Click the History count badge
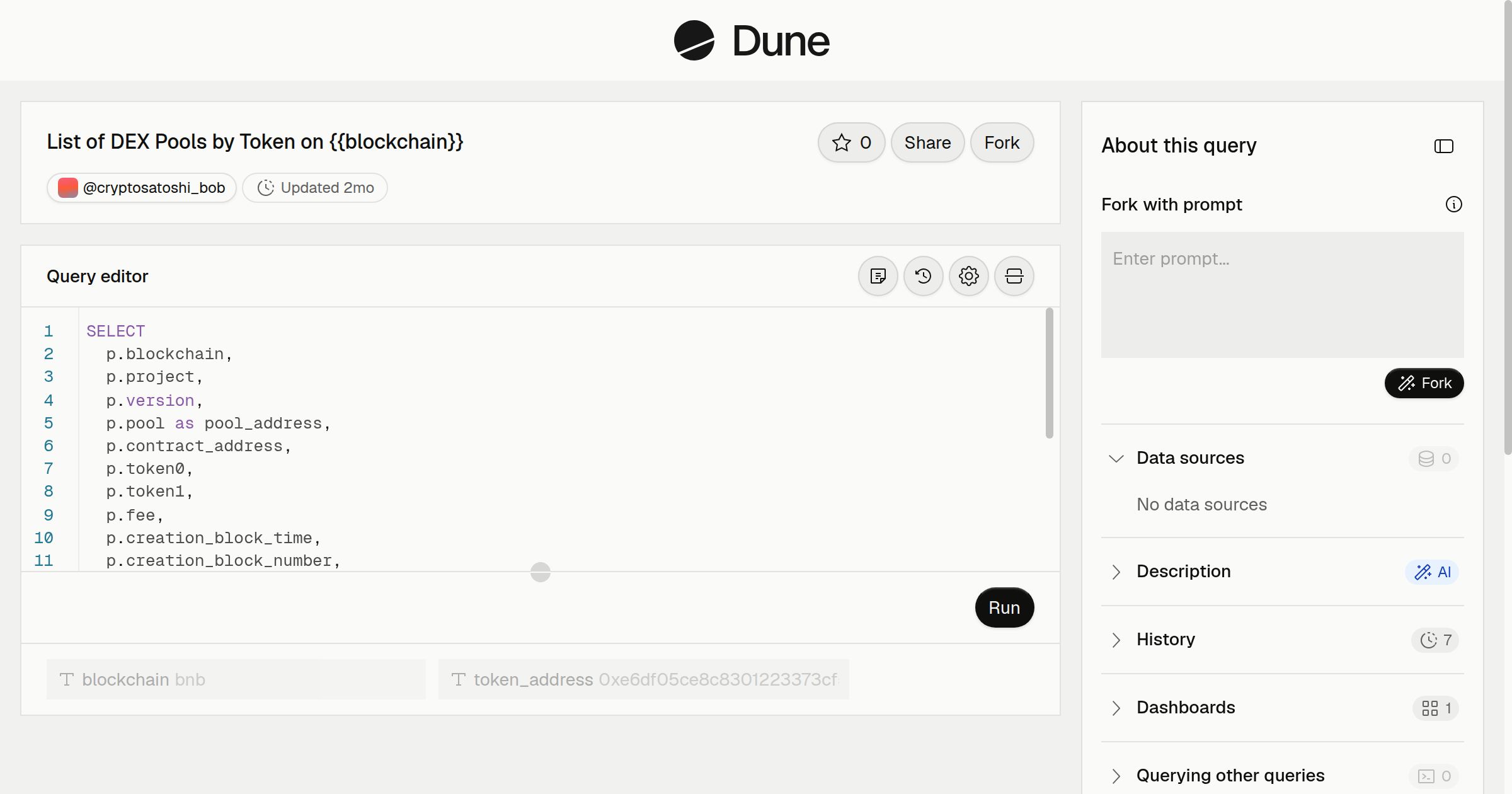This screenshot has height=794, width=1512. [1436, 640]
